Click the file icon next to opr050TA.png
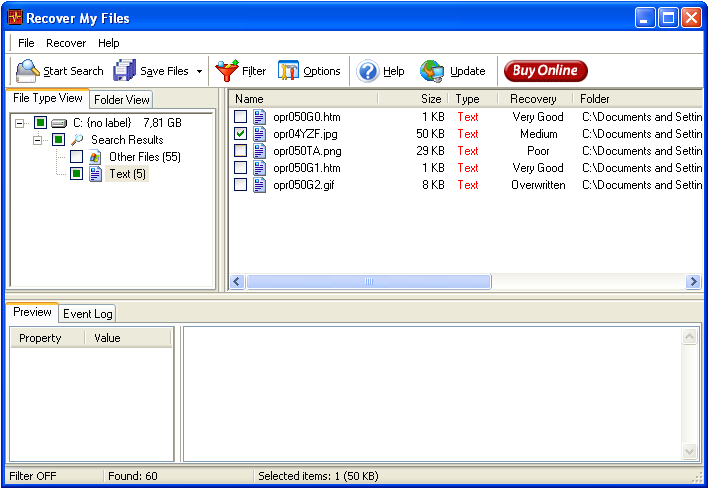This screenshot has width=709, height=489. click(x=259, y=151)
